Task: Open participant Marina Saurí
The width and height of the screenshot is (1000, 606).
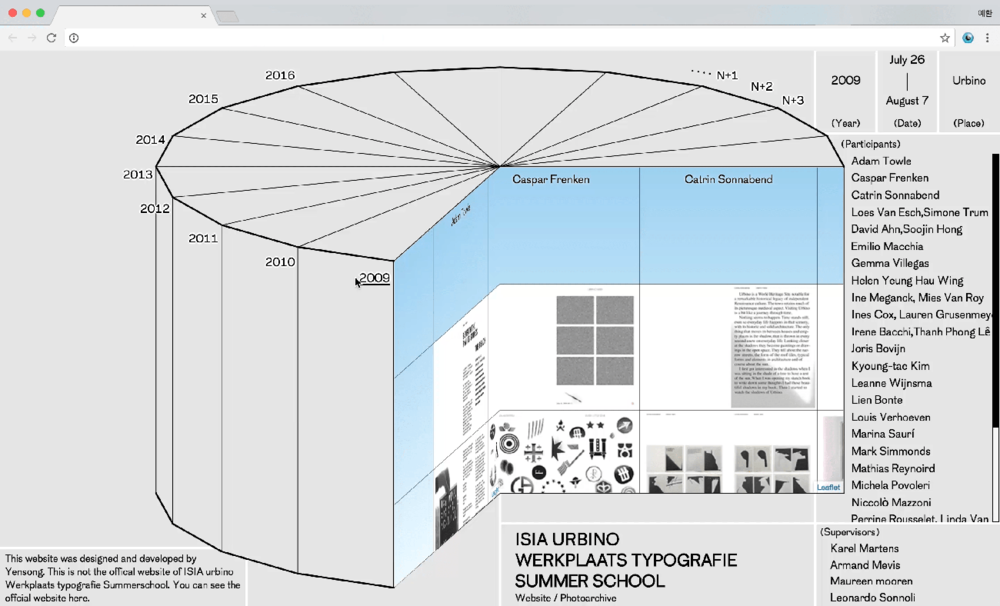Action: (882, 434)
